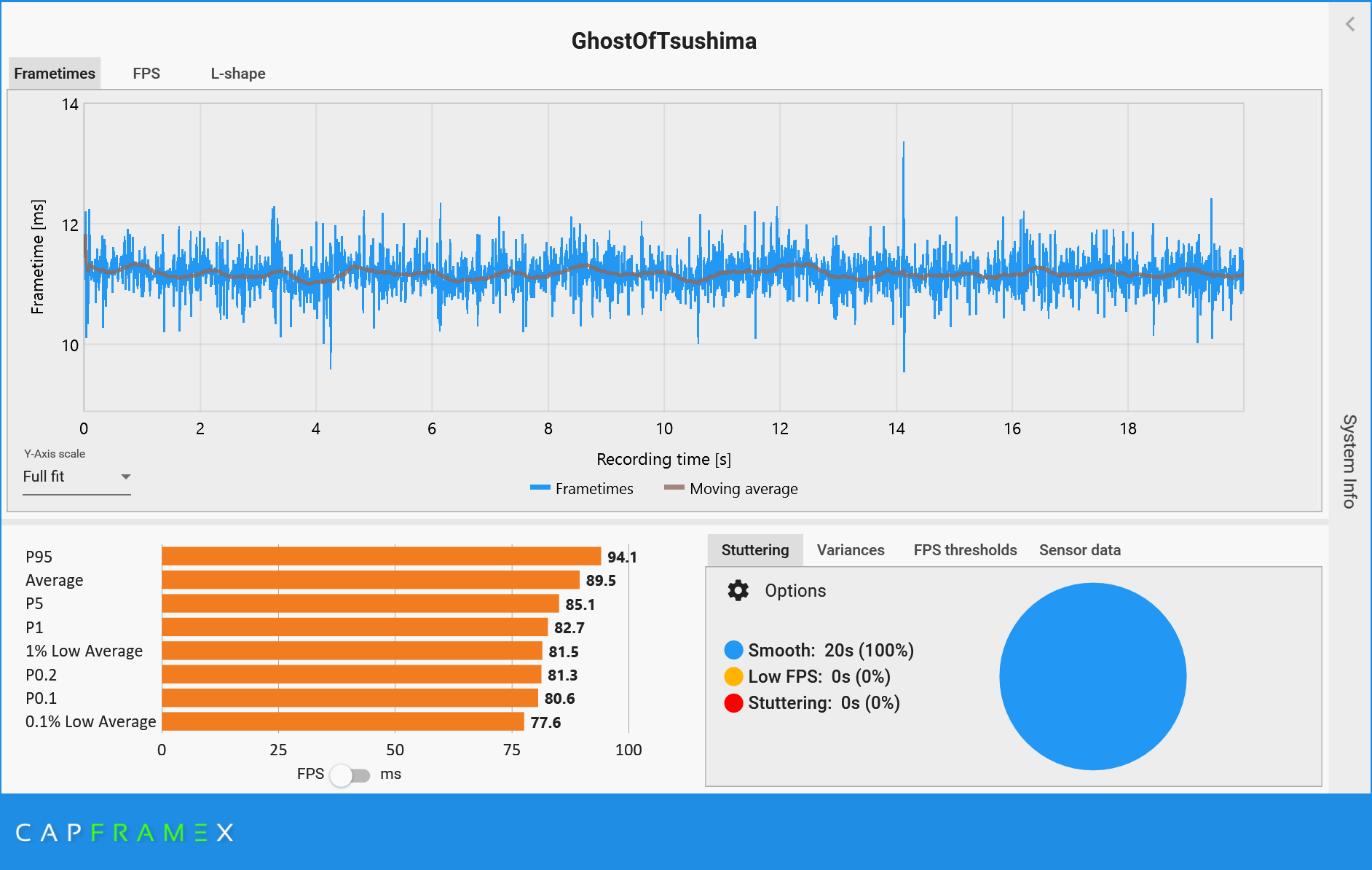Click the P0.1 value 80.6
The width and height of the screenshot is (1372, 870).
[x=559, y=699]
